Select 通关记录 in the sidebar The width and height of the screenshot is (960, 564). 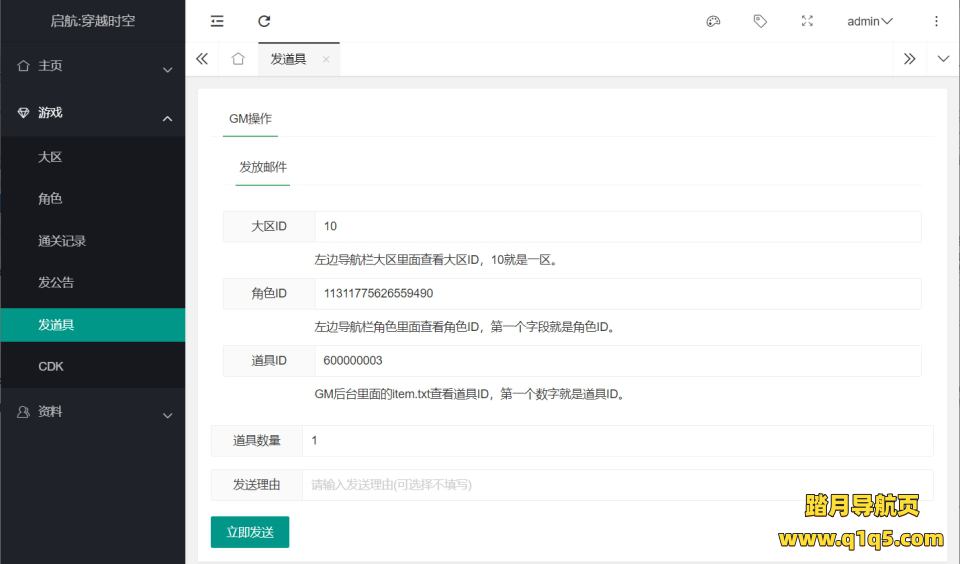62,241
